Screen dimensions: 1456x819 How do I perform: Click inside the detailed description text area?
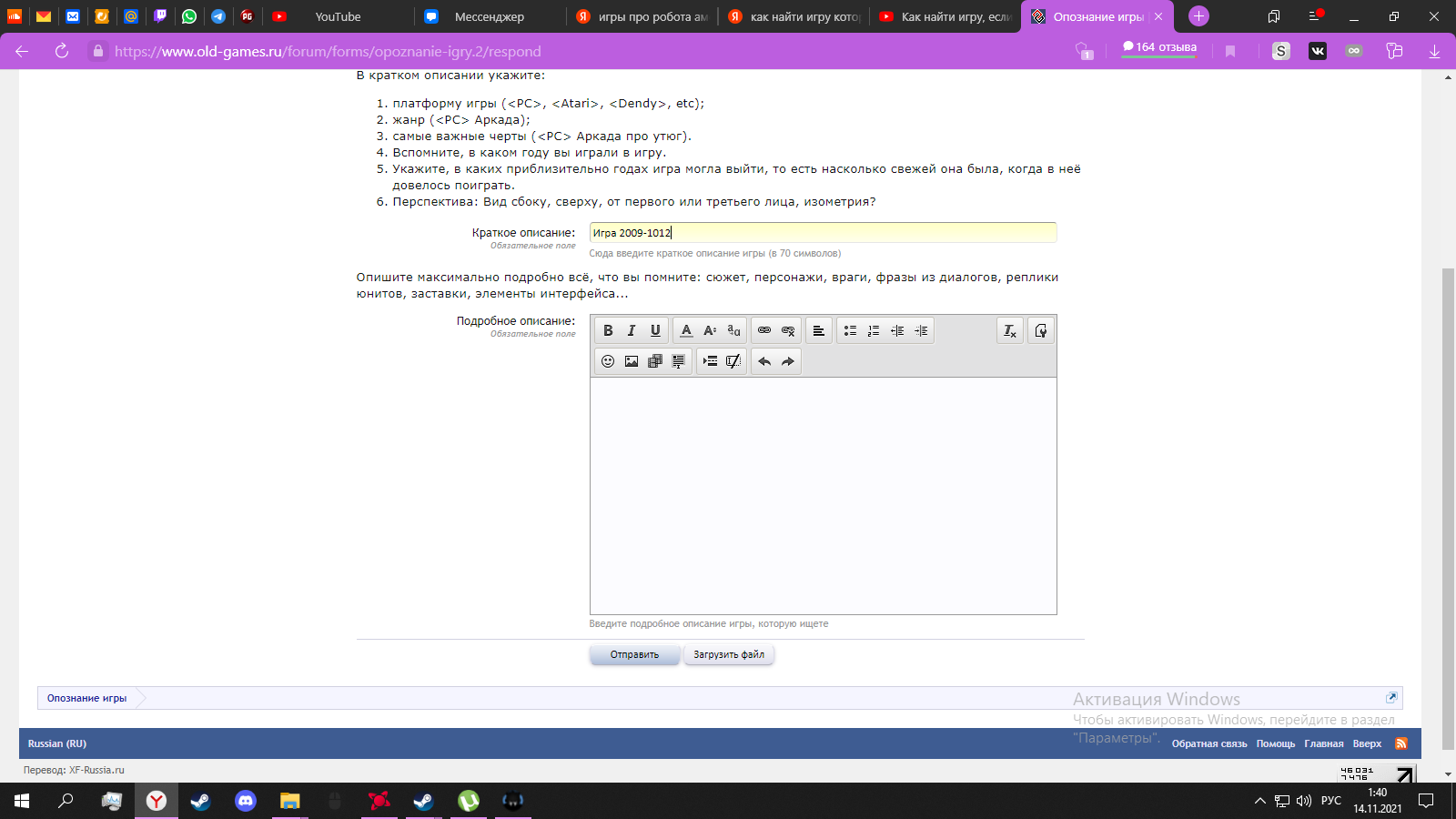point(824,496)
